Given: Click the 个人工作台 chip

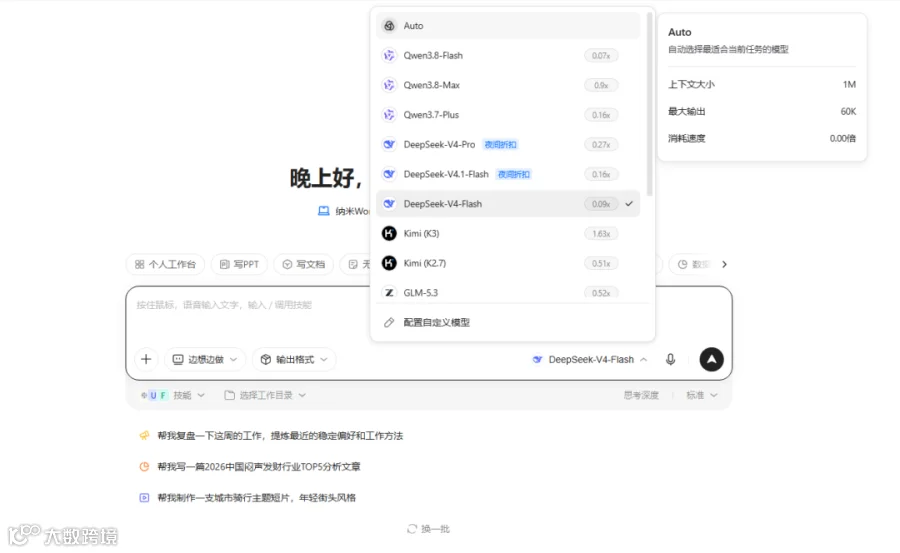Looking at the screenshot, I should (165, 265).
